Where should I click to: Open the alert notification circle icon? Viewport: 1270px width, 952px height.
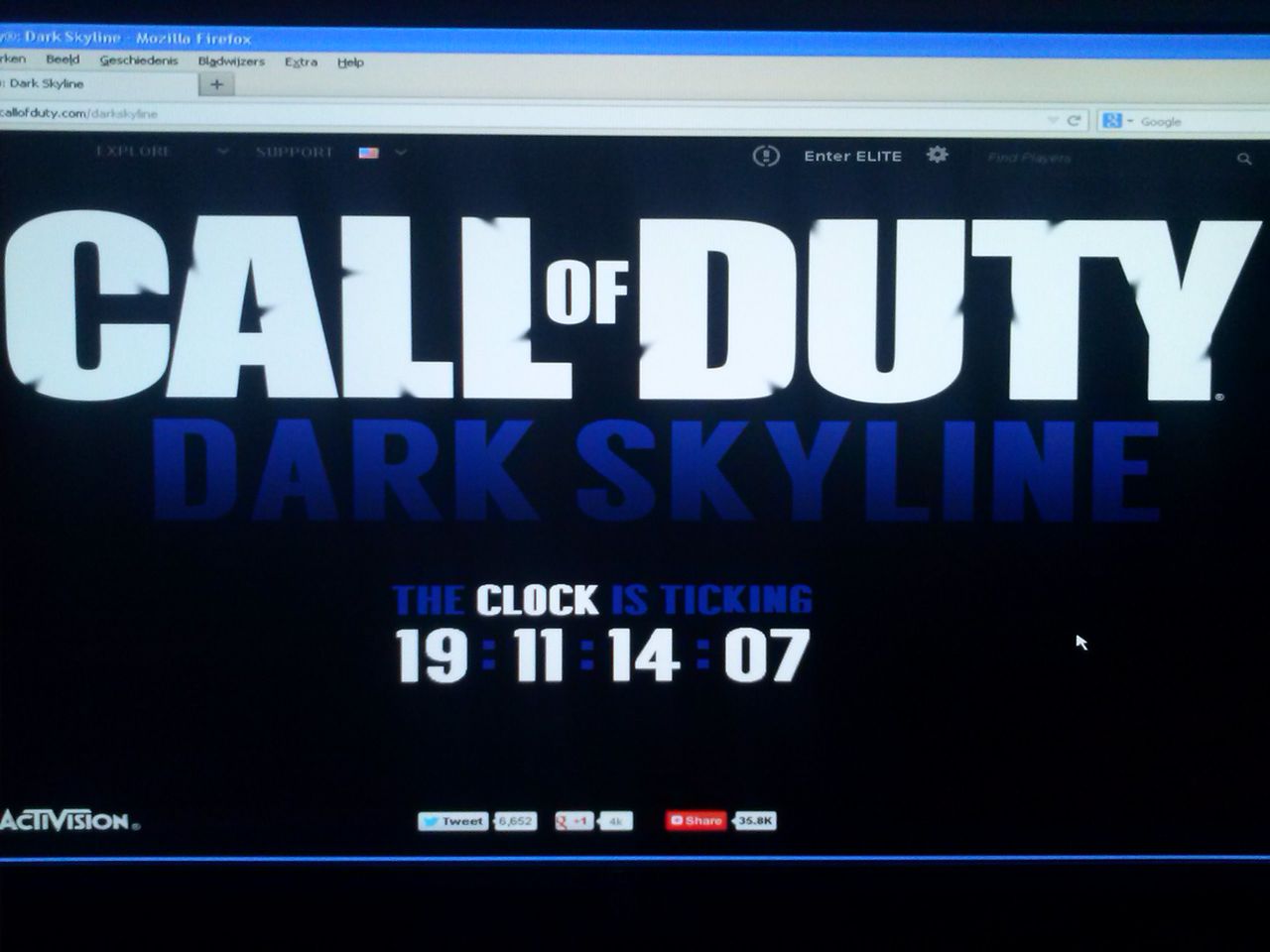pos(766,156)
